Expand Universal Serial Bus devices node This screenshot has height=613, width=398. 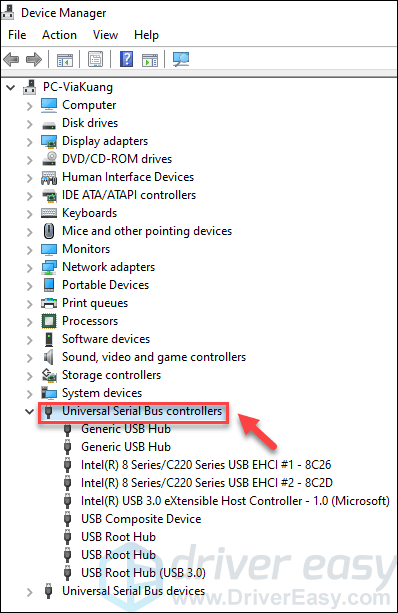(29, 591)
